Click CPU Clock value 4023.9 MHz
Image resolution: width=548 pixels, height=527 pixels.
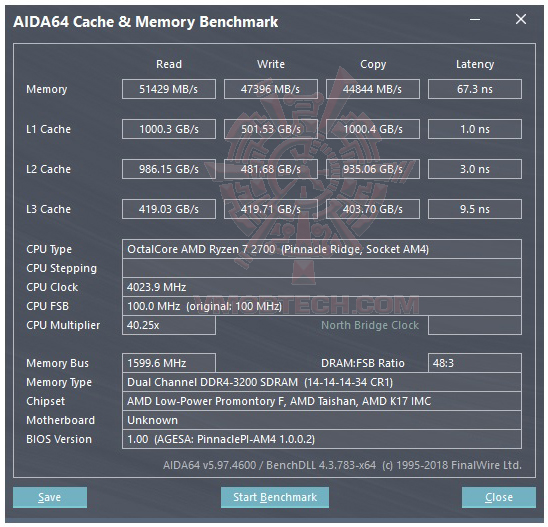(x=322, y=287)
